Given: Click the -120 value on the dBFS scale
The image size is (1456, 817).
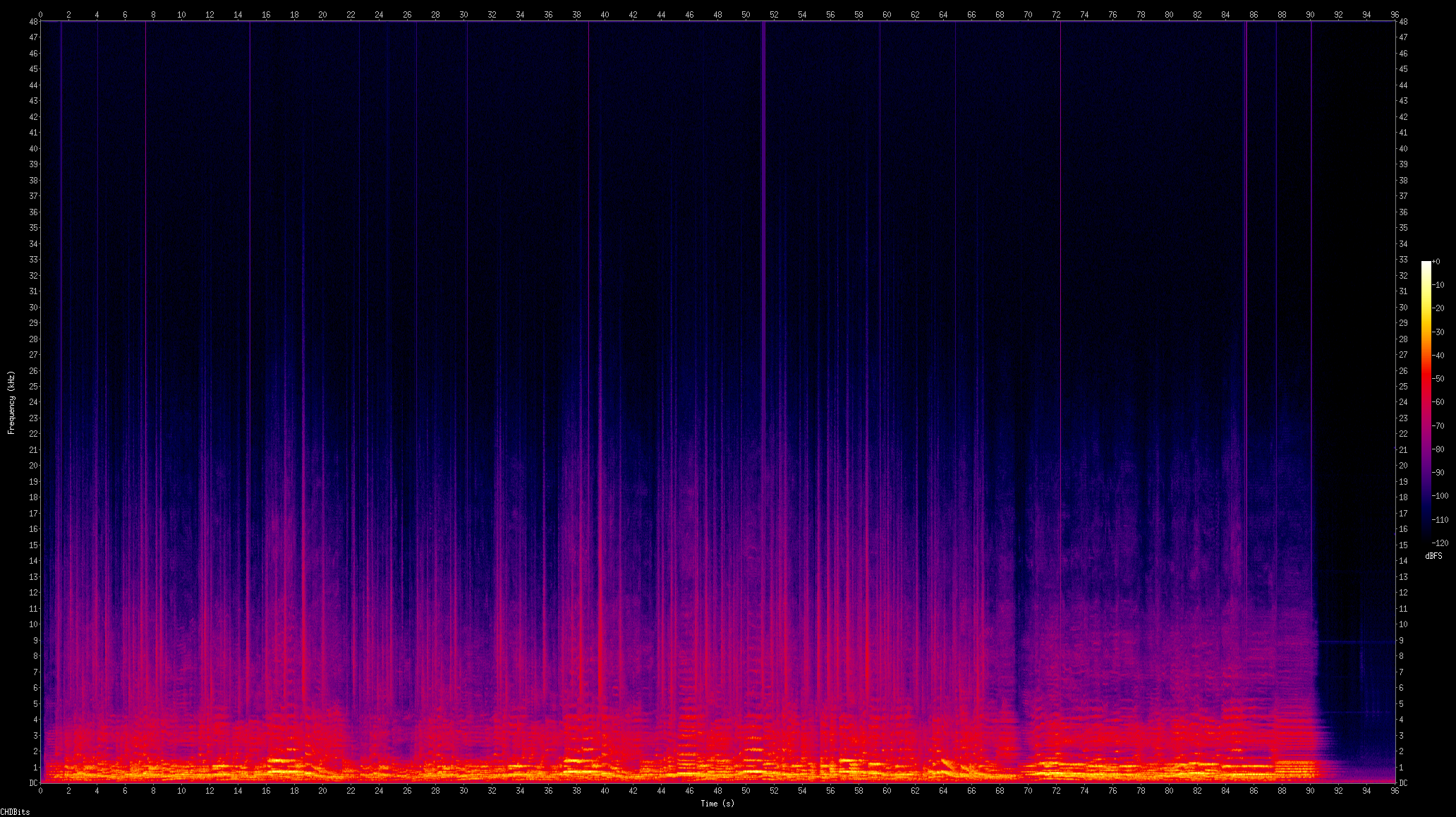Looking at the screenshot, I should click(1440, 543).
